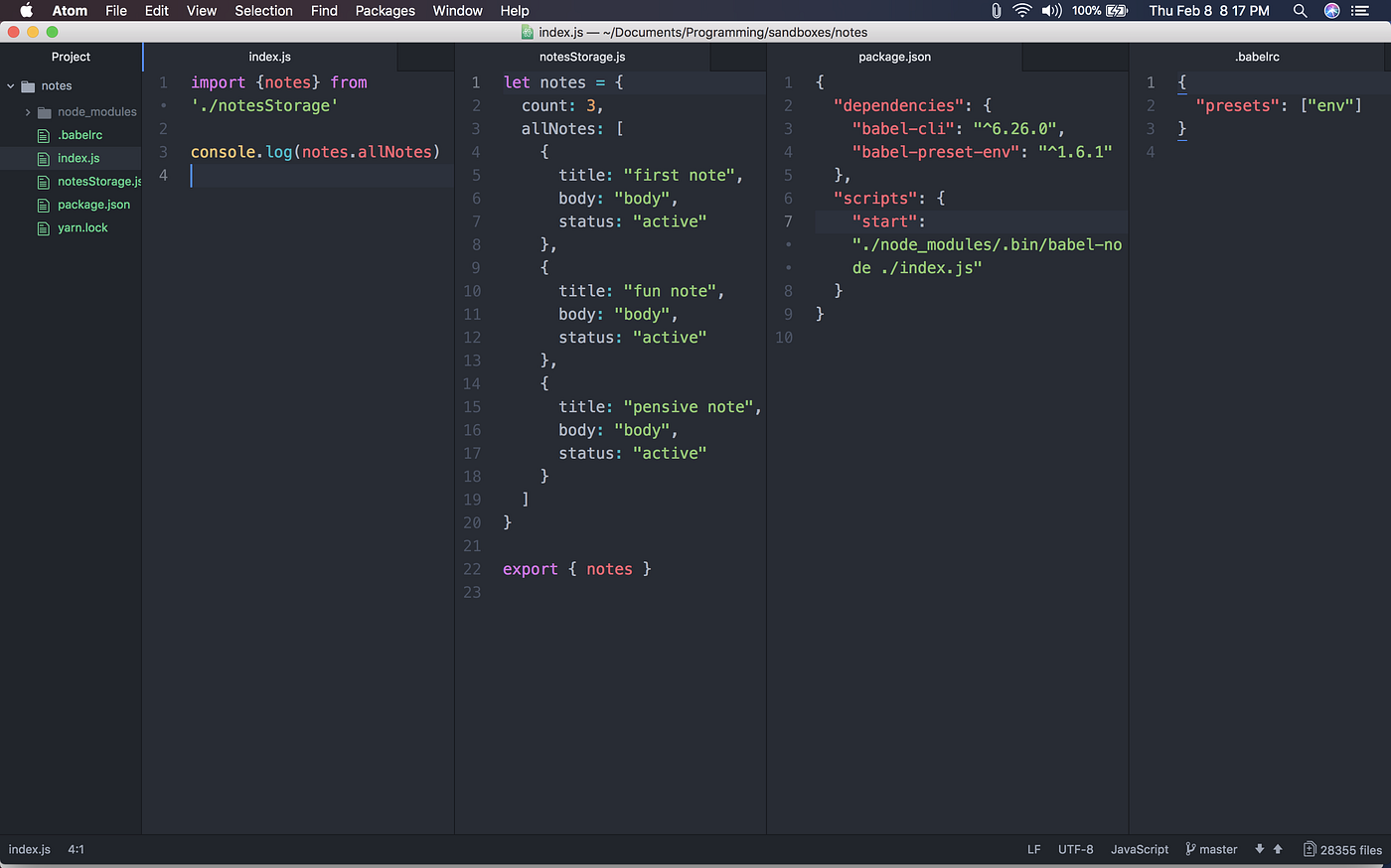
Task: Select notesStorage.js in the project tree
Action: click(x=91, y=182)
